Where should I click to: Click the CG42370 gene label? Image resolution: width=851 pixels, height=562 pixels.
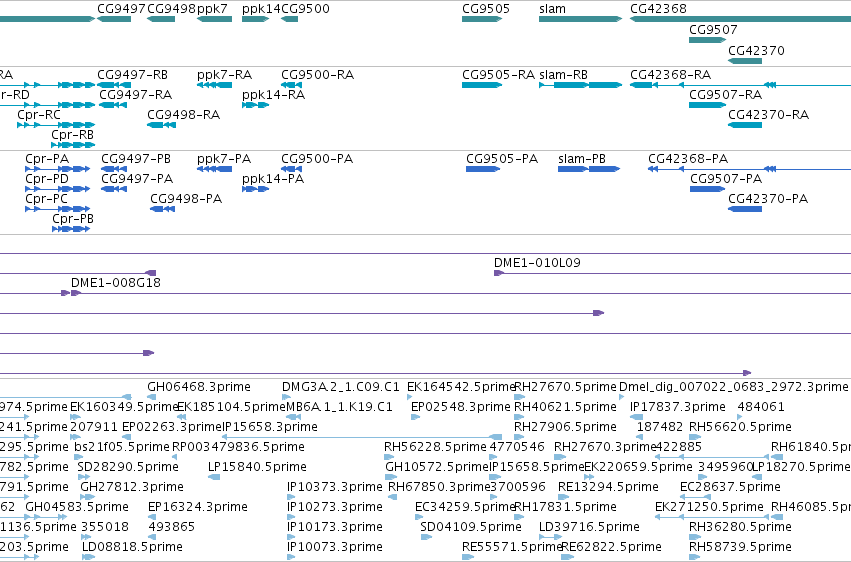pos(756,50)
